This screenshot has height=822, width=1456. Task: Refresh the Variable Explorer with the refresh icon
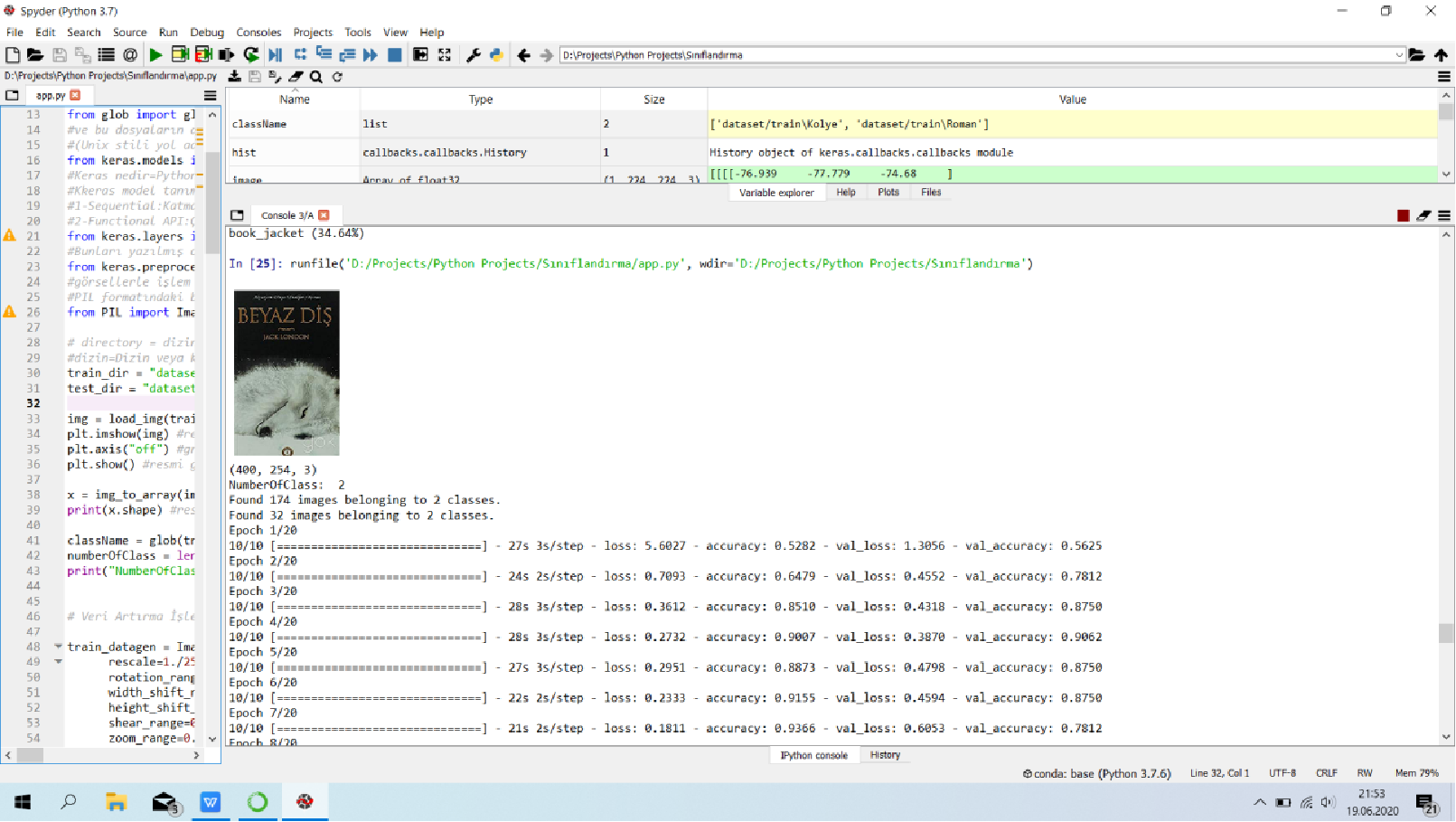tap(335, 77)
